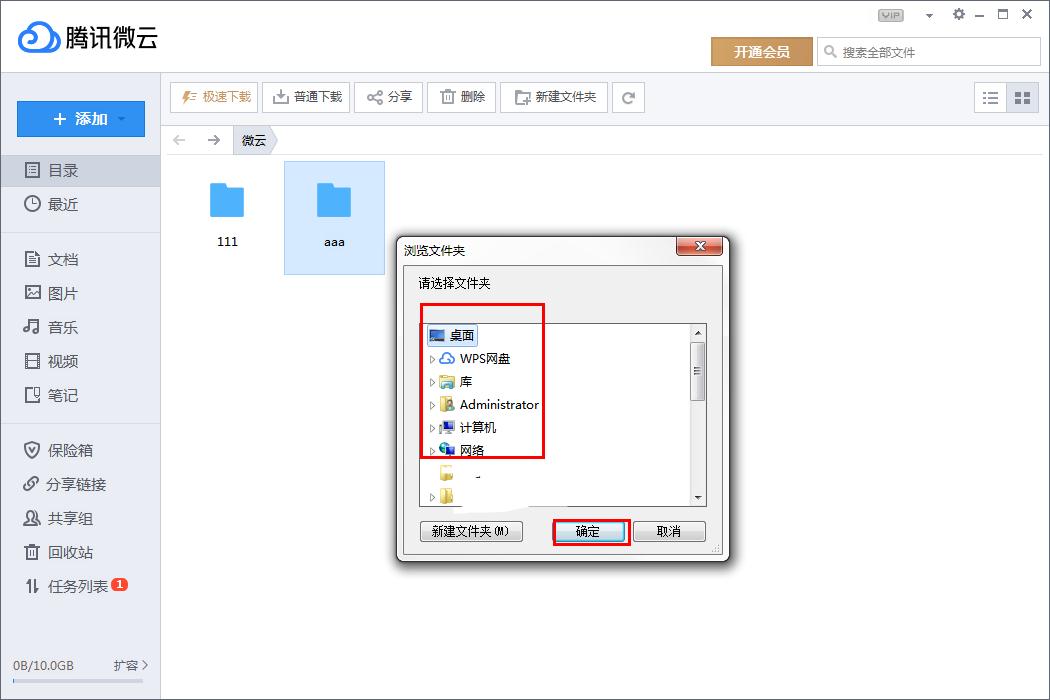Click the refresh icon in the toolbar
Image resolution: width=1050 pixels, height=700 pixels.
[628, 96]
